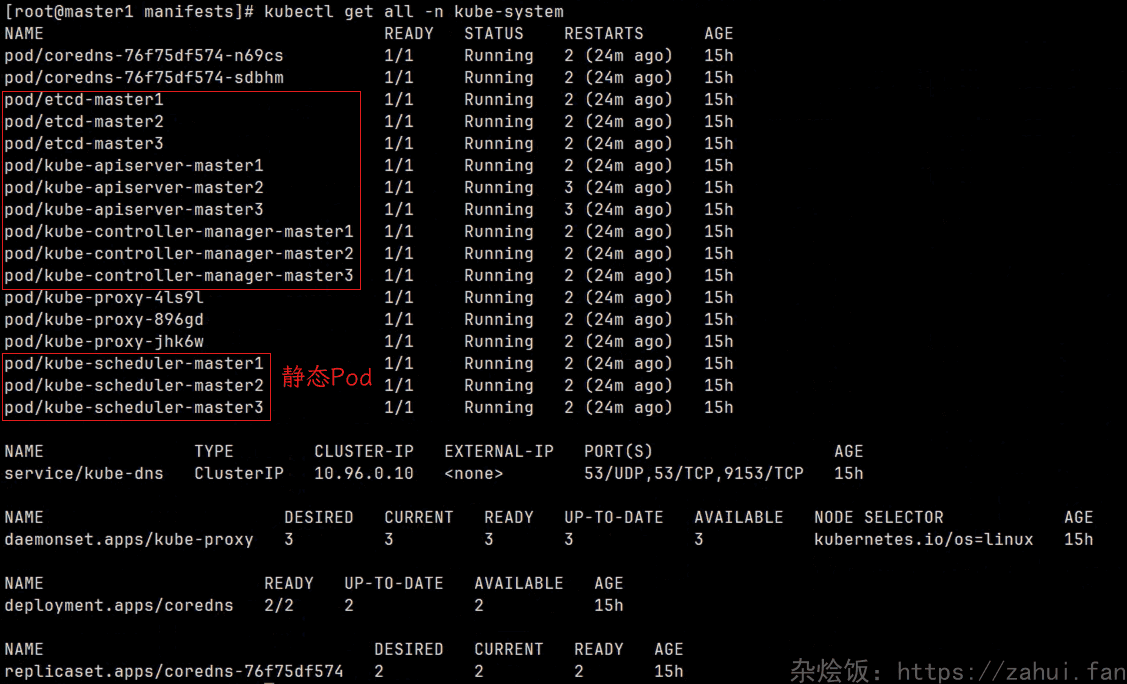Click the RESTARTS column header of pods

[x=604, y=34]
